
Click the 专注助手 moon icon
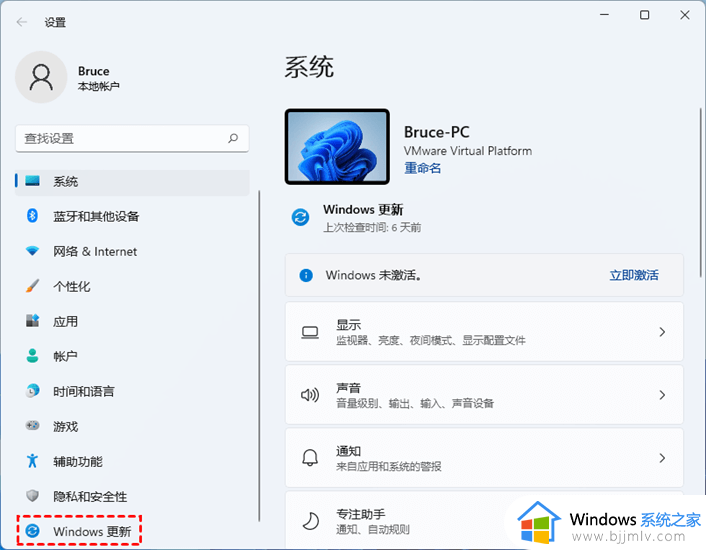[x=310, y=522]
